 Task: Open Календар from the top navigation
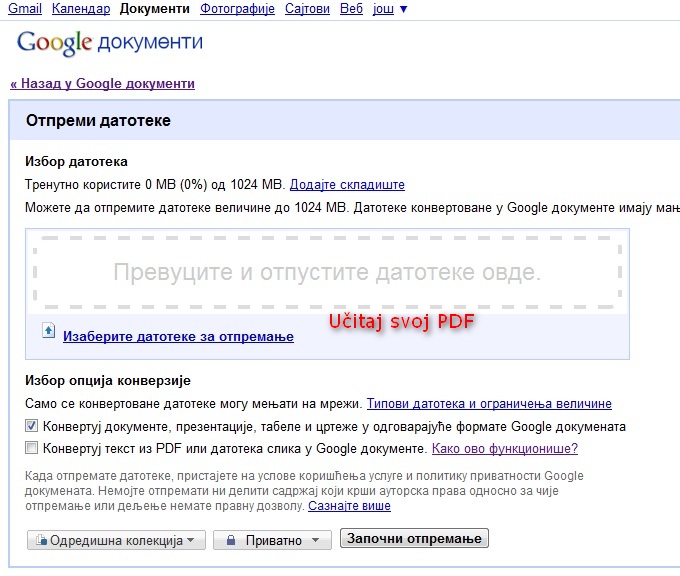pyautogui.click(x=81, y=8)
